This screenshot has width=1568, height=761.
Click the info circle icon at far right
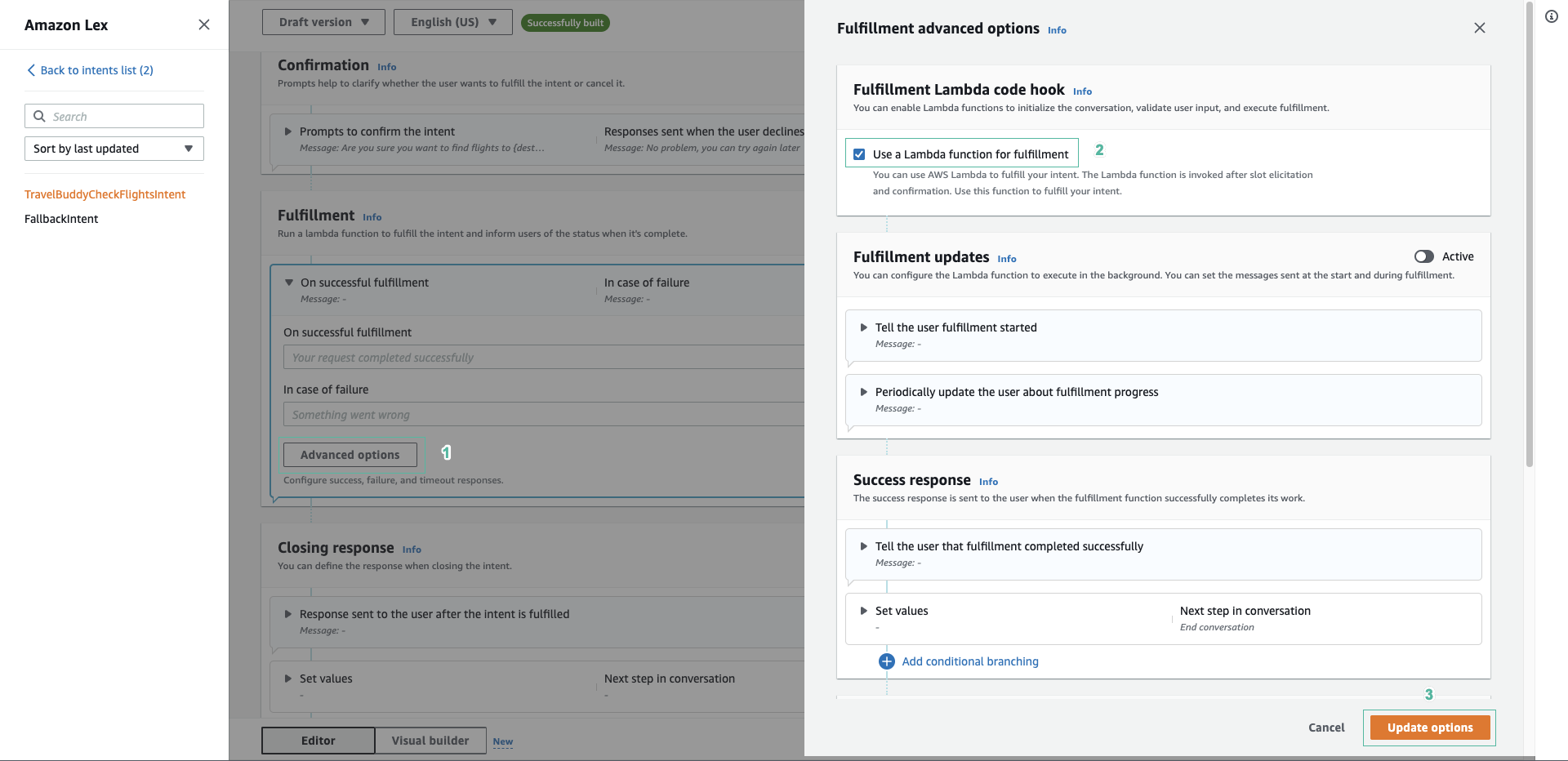point(1552,16)
